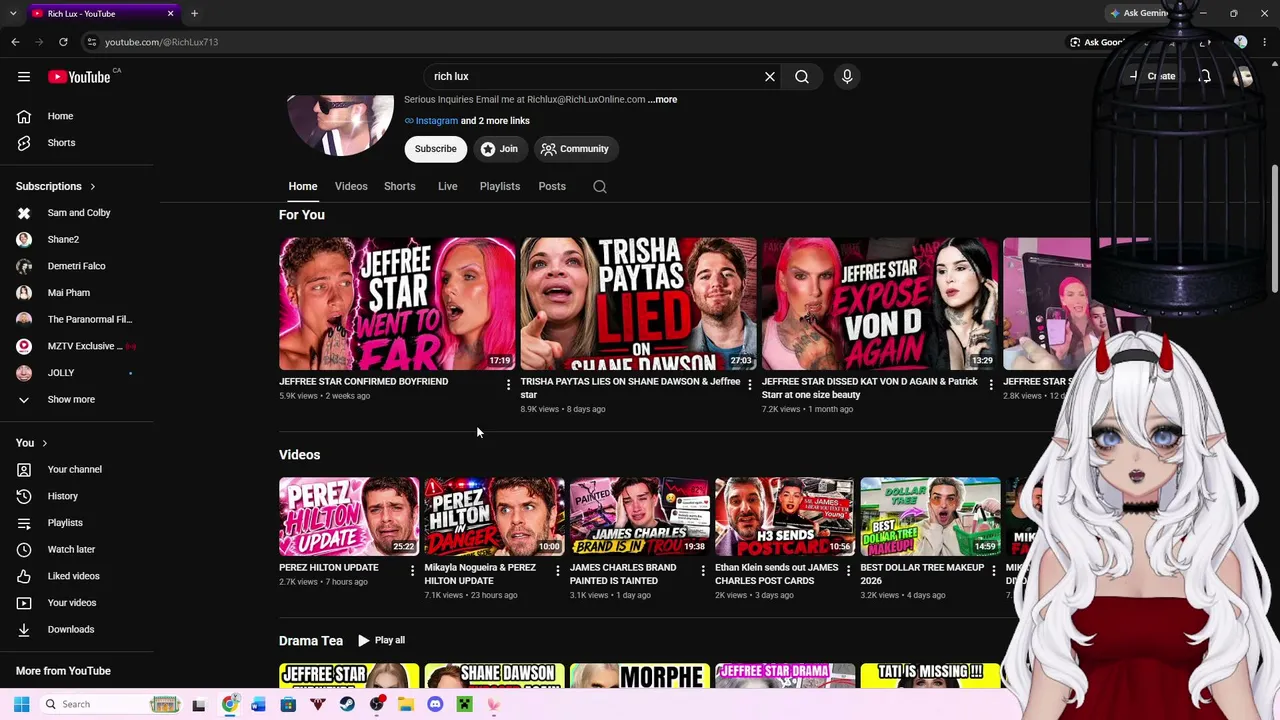Open action menu for JEFFREE STAR CONFIRMED BOYFRIEND
1280x720 pixels.
[x=508, y=384]
